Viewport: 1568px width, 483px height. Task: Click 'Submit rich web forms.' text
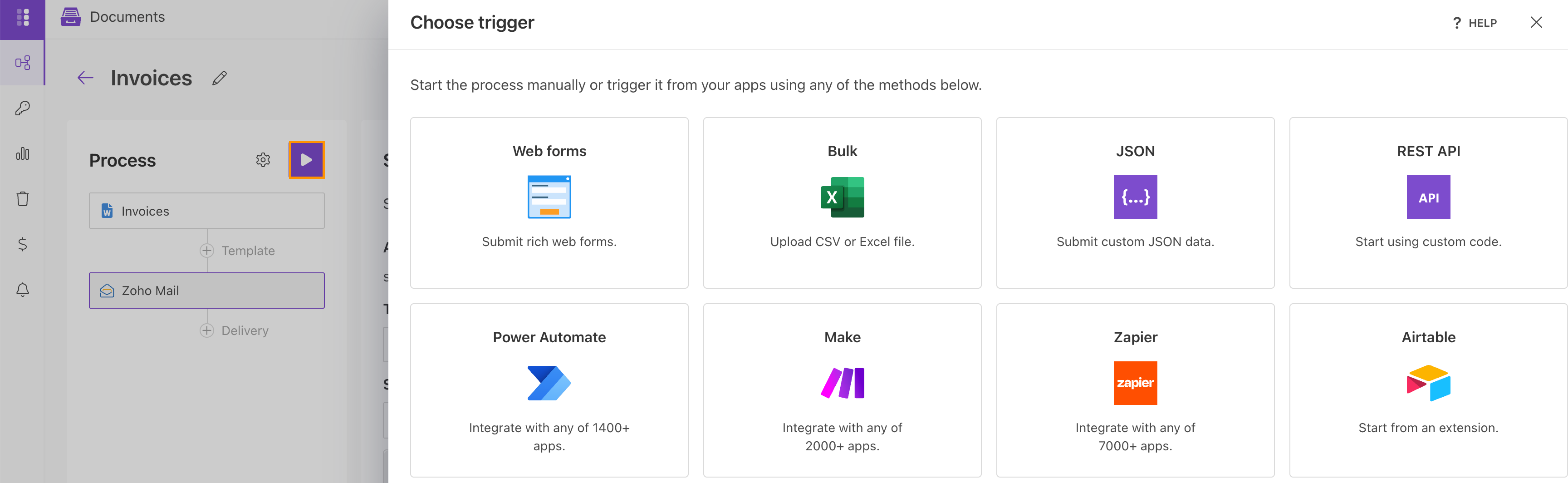[x=549, y=241]
